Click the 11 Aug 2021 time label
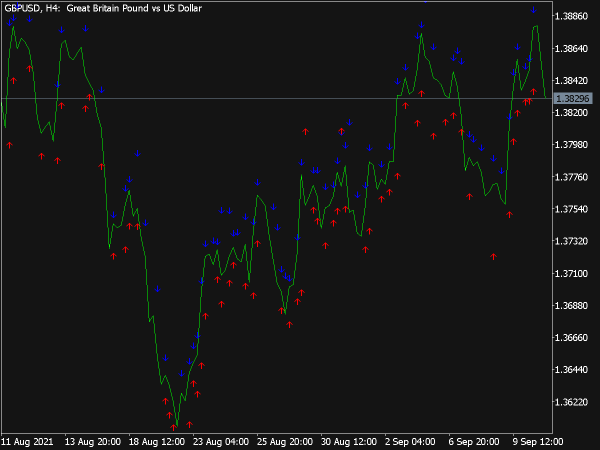Screen dimensions: 600x450 click(27, 442)
